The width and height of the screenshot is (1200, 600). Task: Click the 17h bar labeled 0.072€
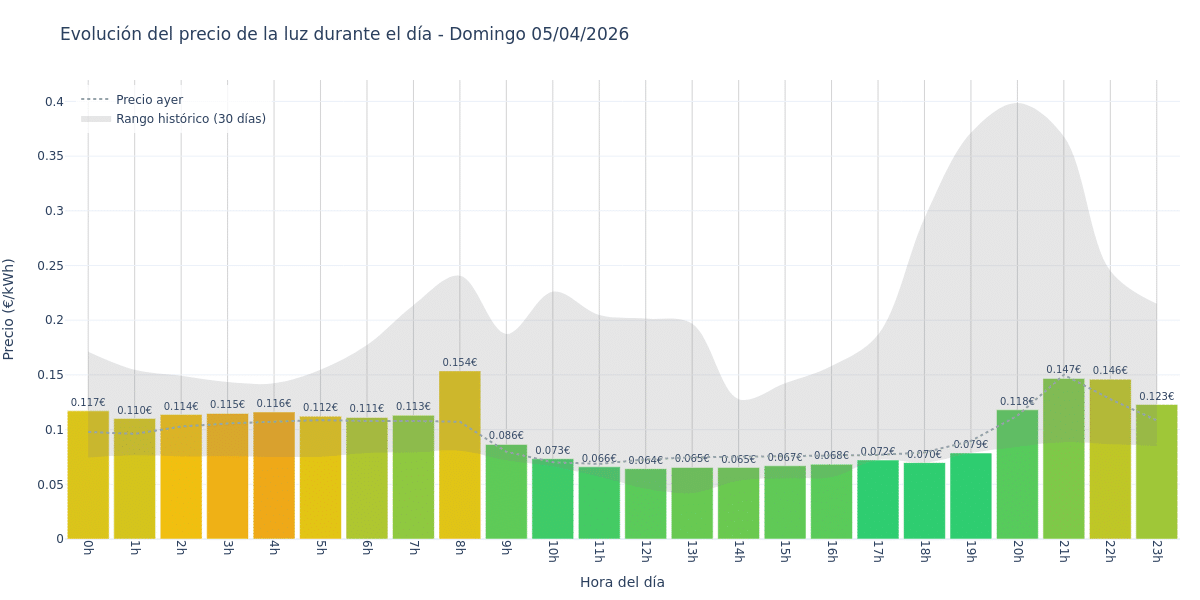tap(878, 500)
